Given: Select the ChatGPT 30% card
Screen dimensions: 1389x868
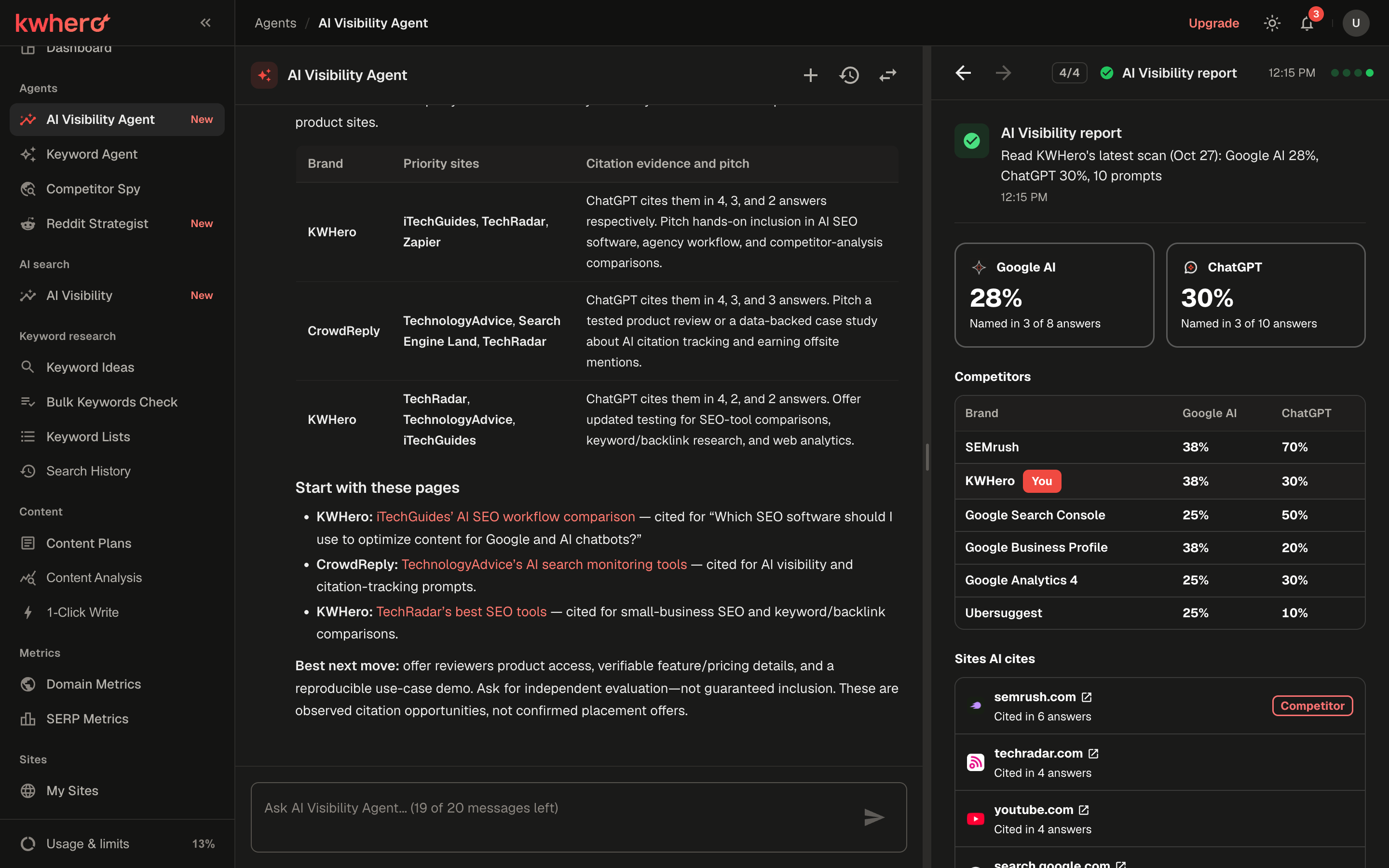Looking at the screenshot, I should coord(1266,295).
